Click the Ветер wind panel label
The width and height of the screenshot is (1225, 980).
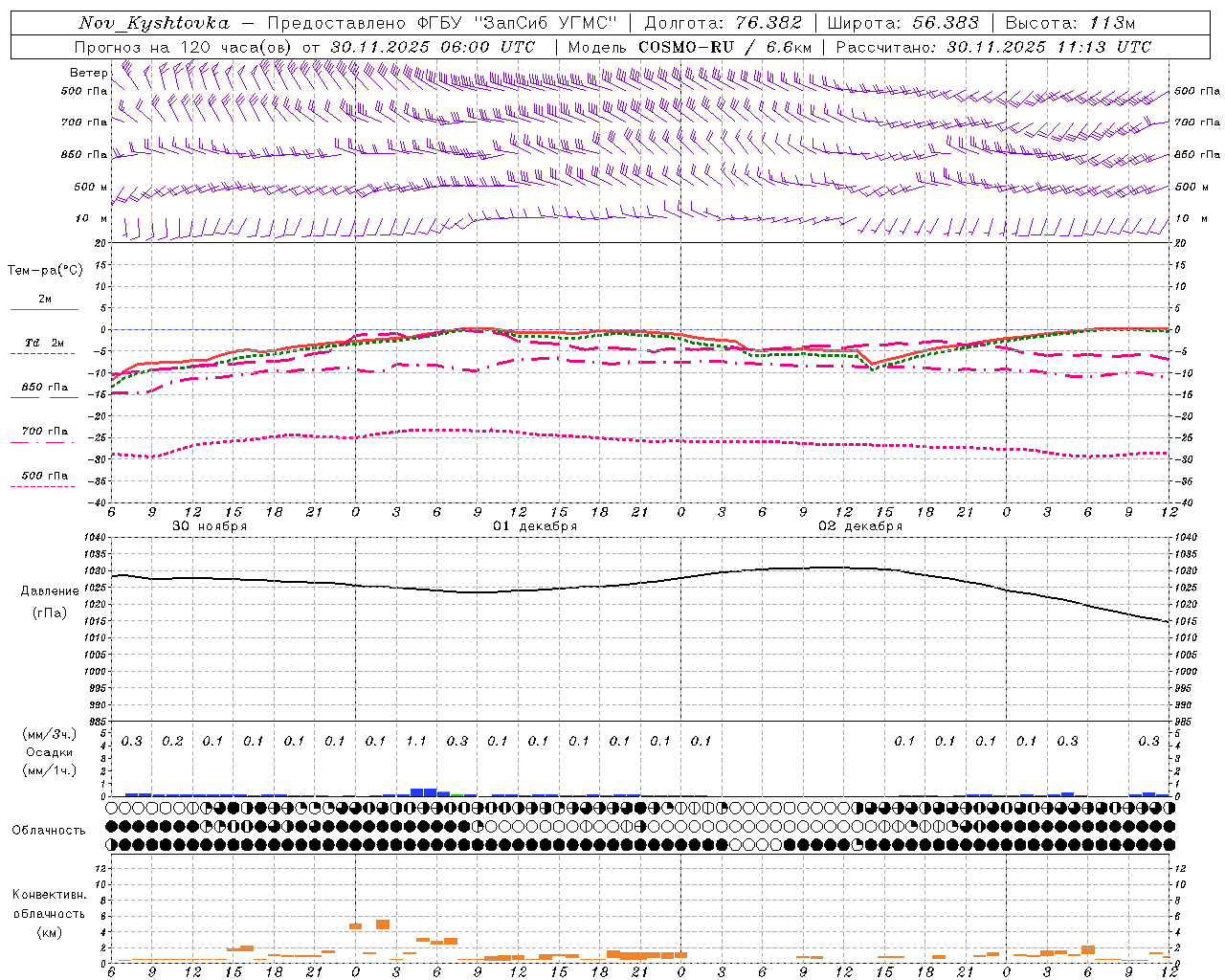[88, 73]
